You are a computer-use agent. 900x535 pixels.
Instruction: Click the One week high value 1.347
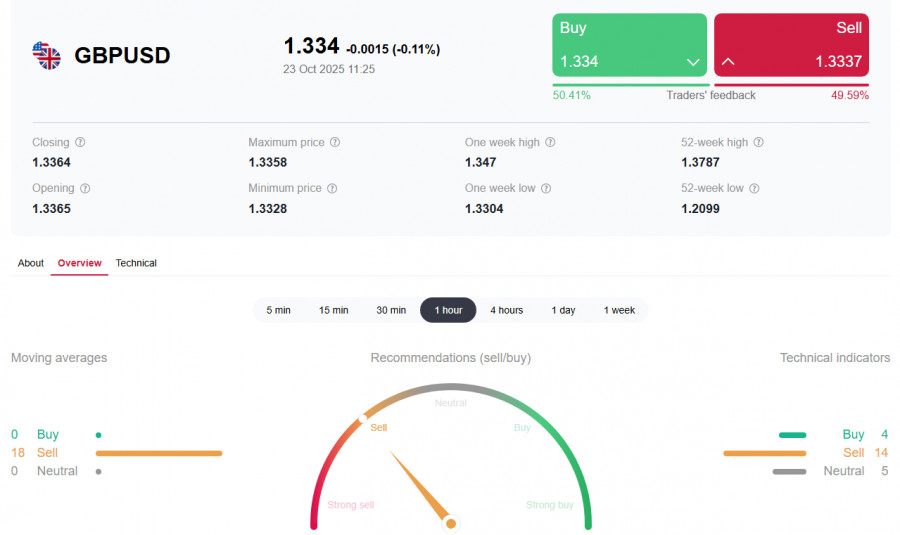(480, 162)
